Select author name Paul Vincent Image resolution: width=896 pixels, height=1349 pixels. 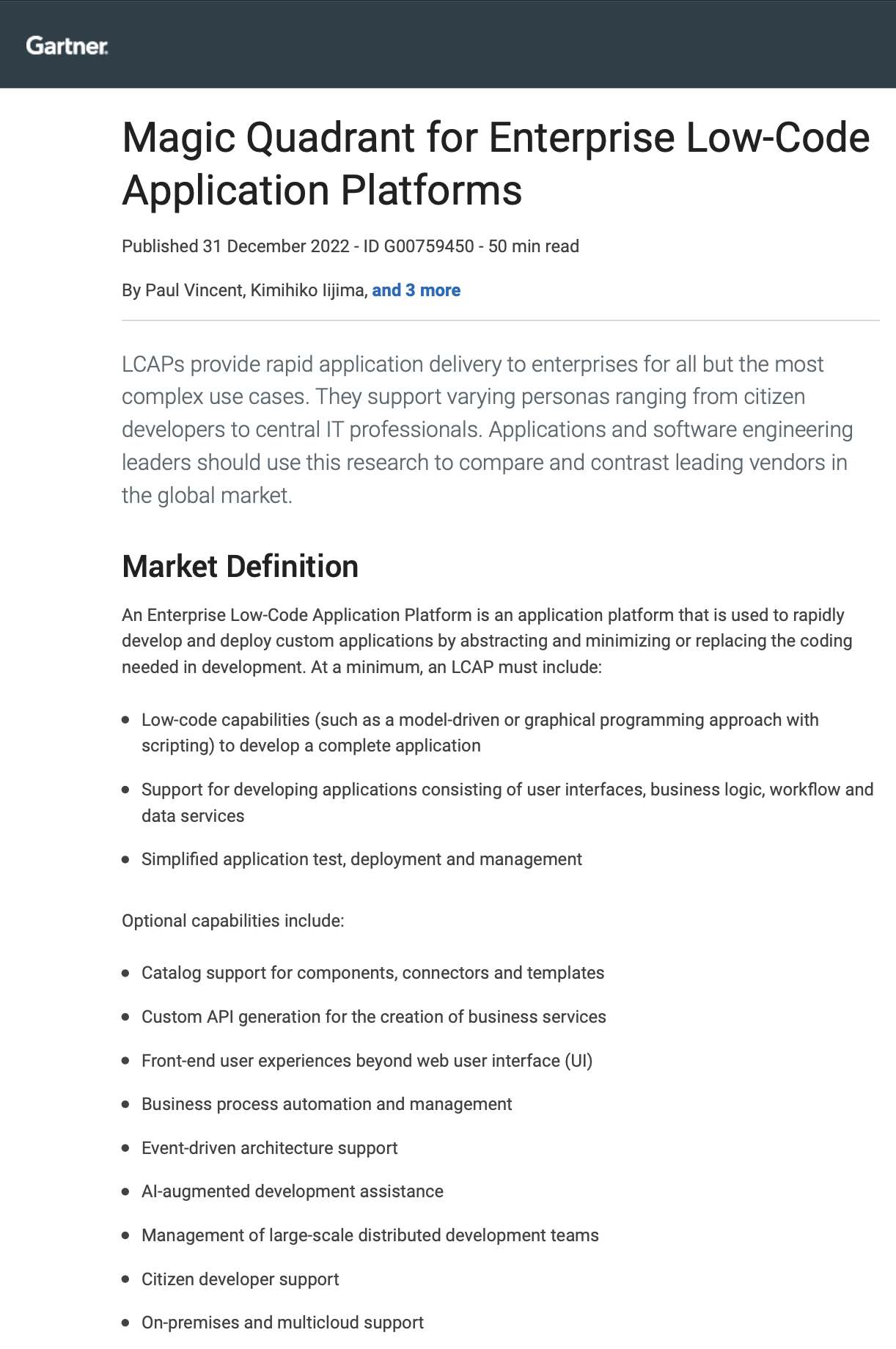pyautogui.click(x=194, y=290)
